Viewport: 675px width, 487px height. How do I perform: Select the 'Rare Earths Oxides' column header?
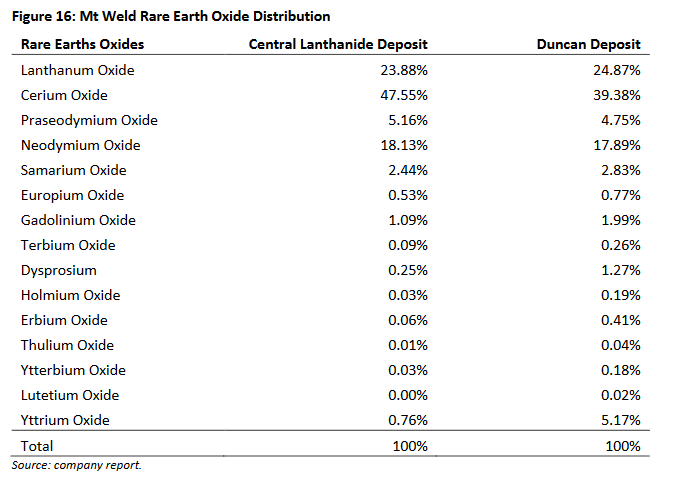pyautogui.click(x=82, y=44)
